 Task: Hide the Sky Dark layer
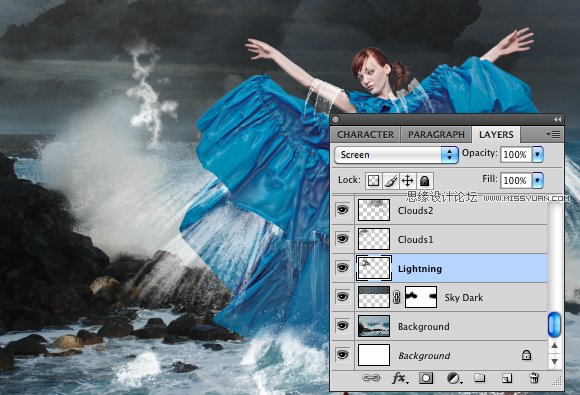point(343,297)
